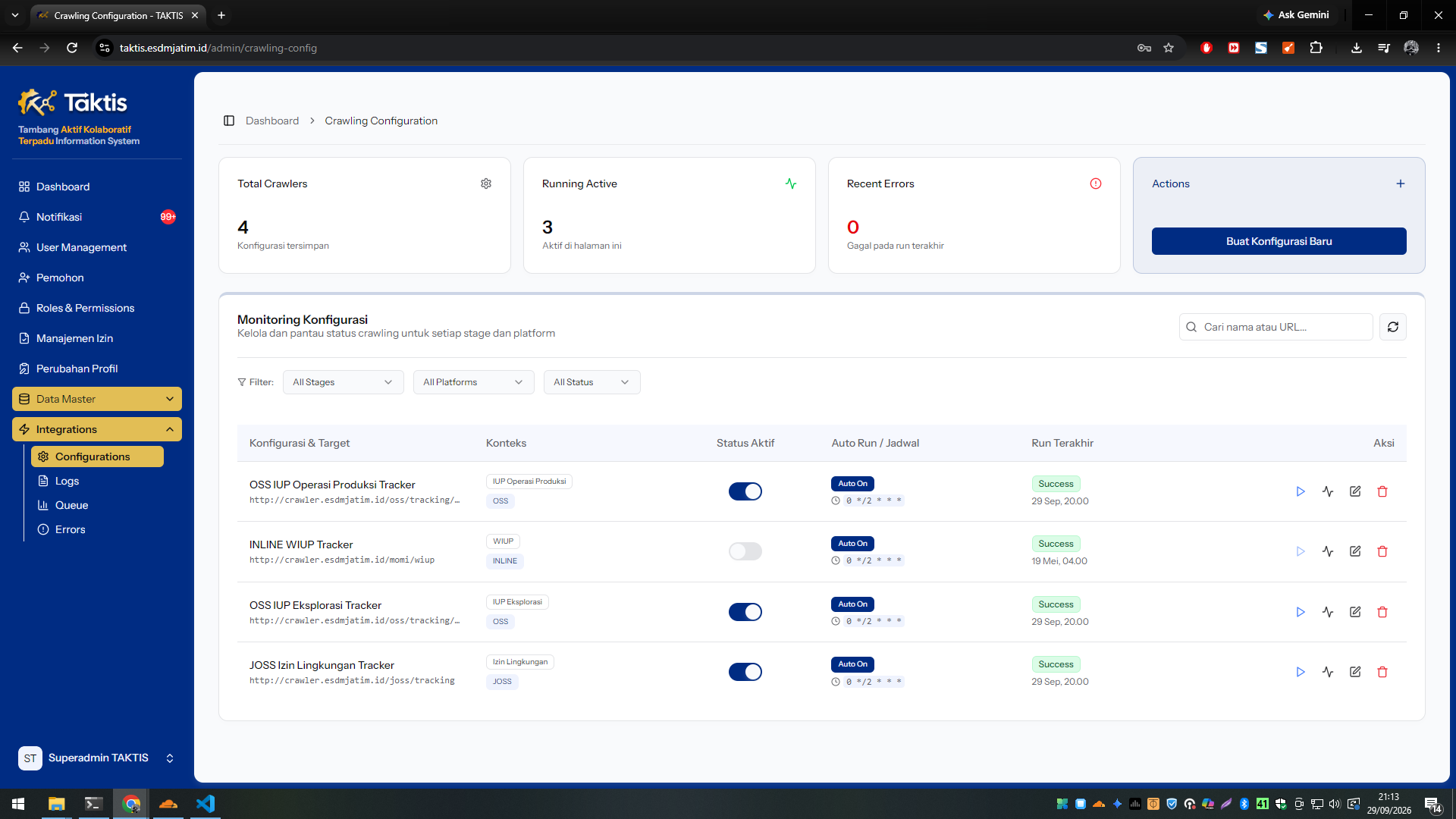1456x819 pixels.
Task: Open the All Status filter dropdown
Action: (591, 382)
